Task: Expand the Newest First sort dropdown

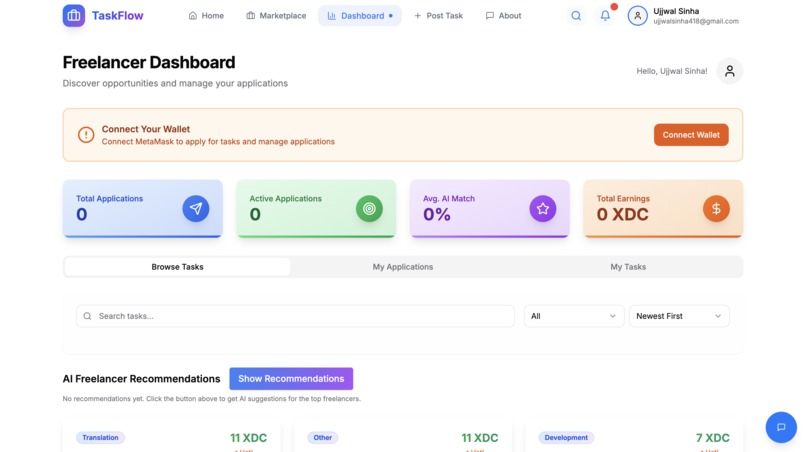Action: coord(679,316)
